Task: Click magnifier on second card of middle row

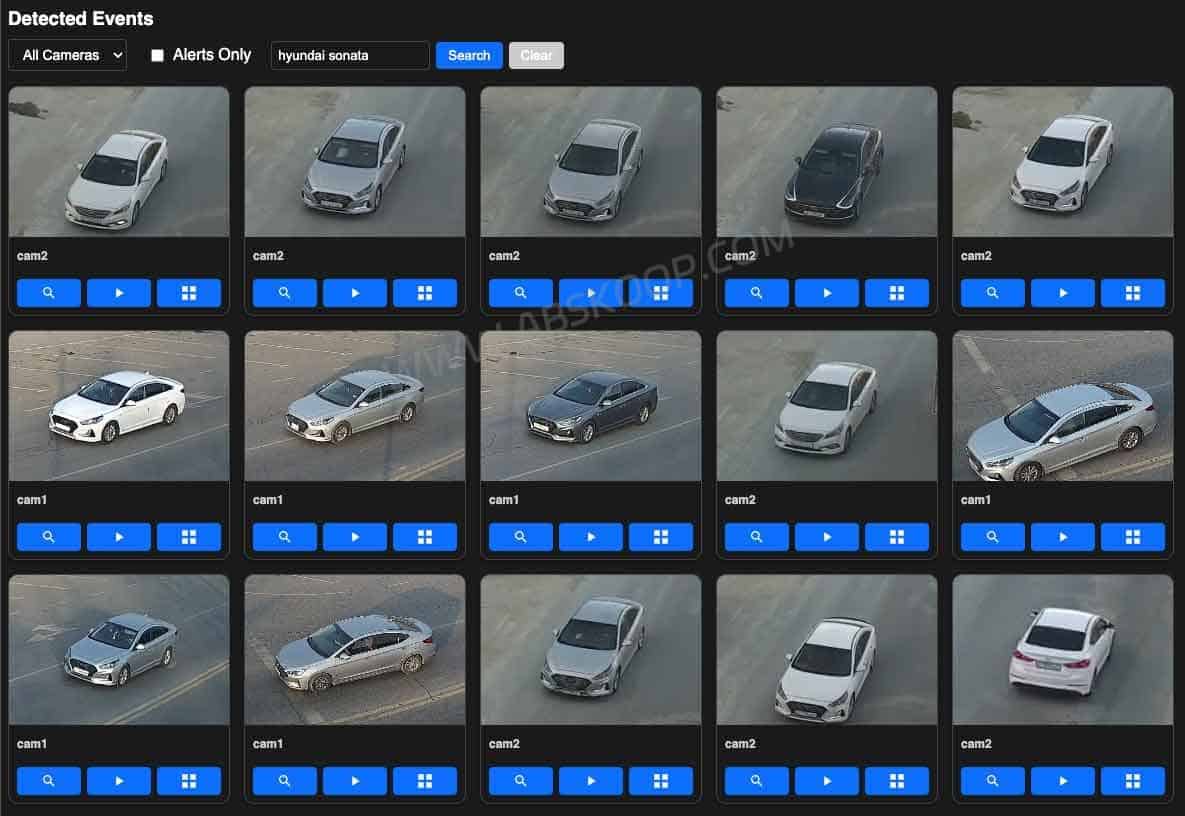Action: coord(284,536)
